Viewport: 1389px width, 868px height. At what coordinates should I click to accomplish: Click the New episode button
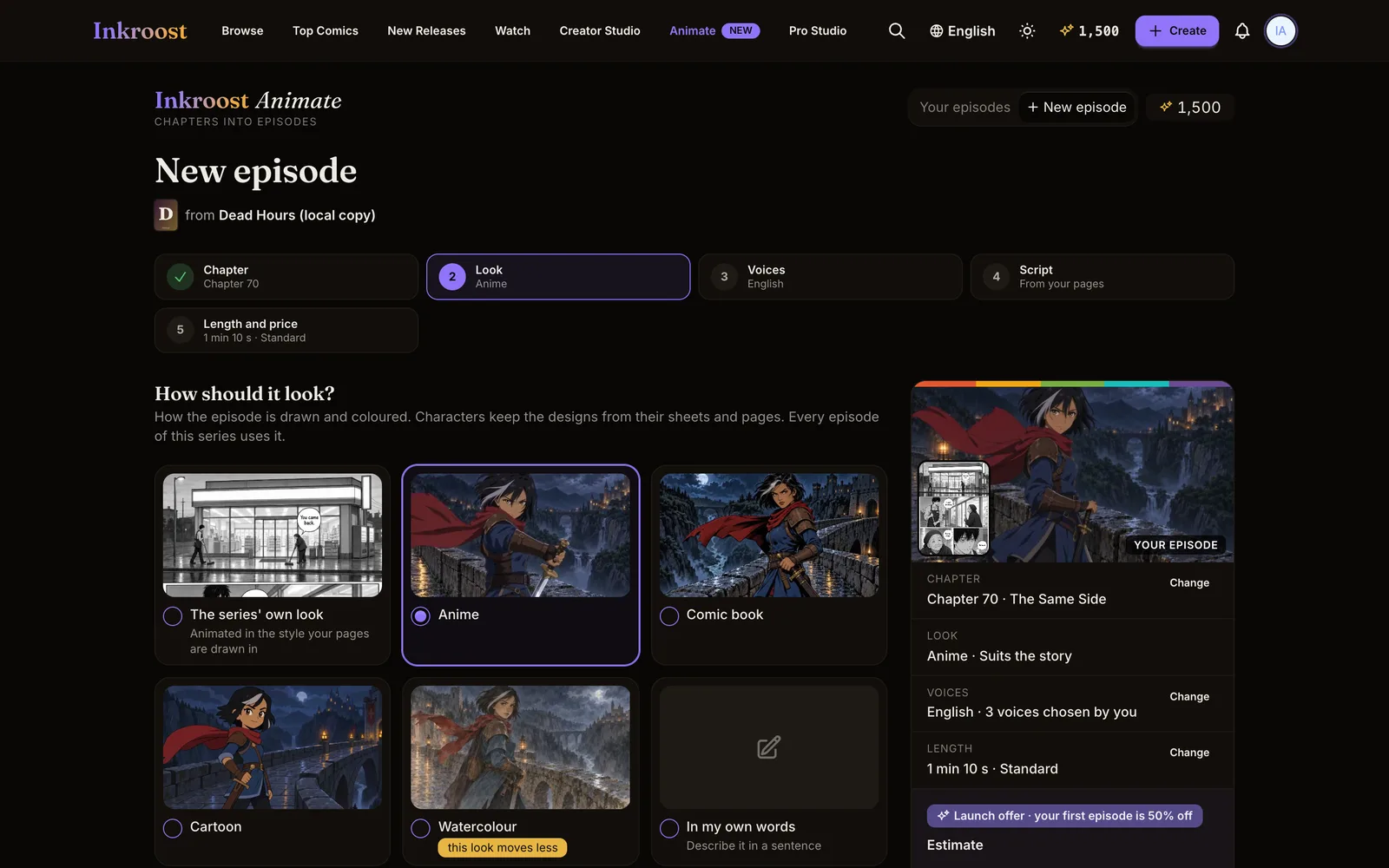tap(1076, 107)
